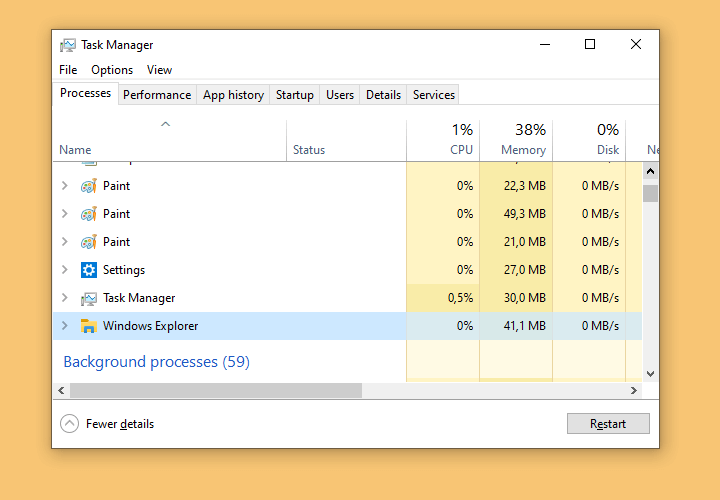The width and height of the screenshot is (720, 500).
Task: Click the Paint icon in the 49,3 MB row
Action: click(x=89, y=214)
